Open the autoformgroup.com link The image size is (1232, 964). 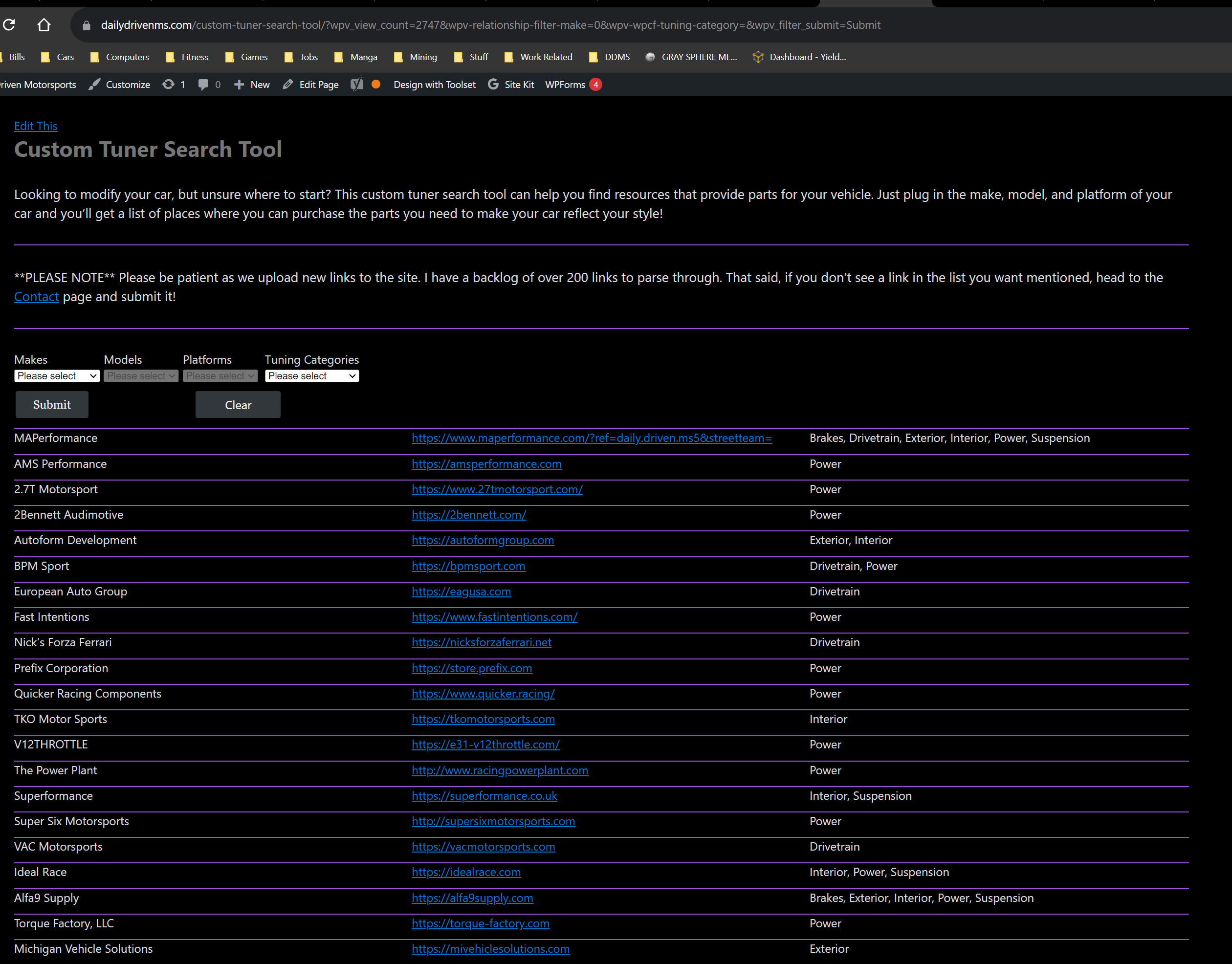(483, 540)
